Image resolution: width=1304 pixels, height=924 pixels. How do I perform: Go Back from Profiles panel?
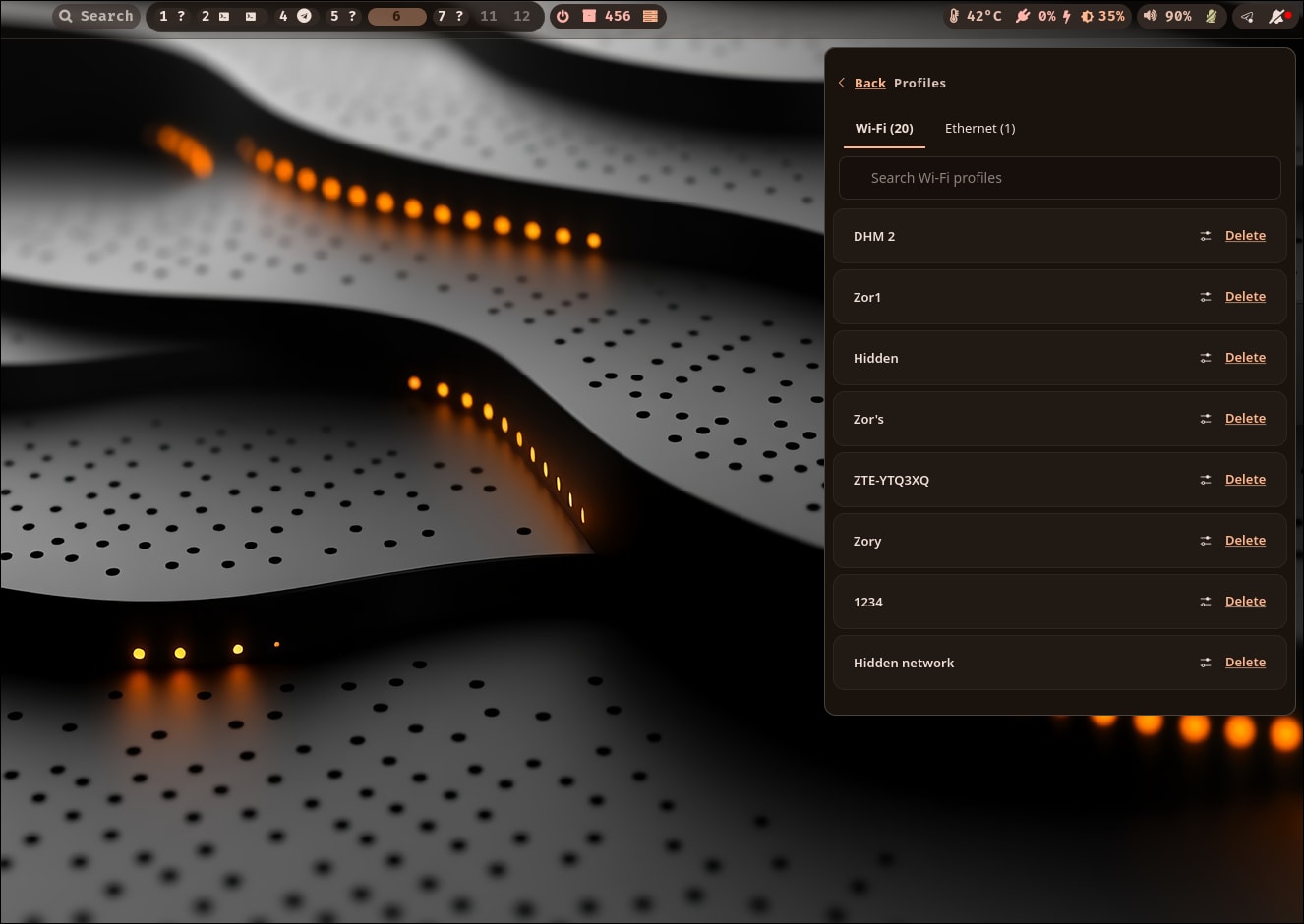(870, 83)
